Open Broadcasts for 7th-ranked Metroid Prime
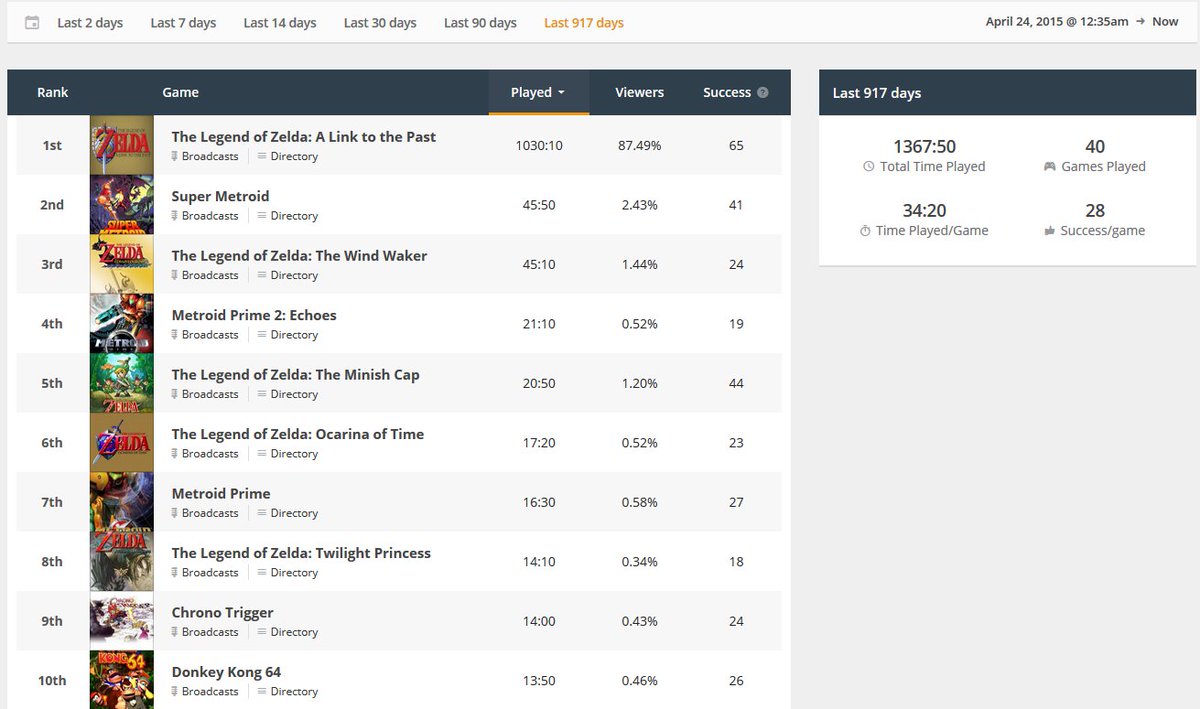Screen dimensions: 1200x709 tap(205, 513)
